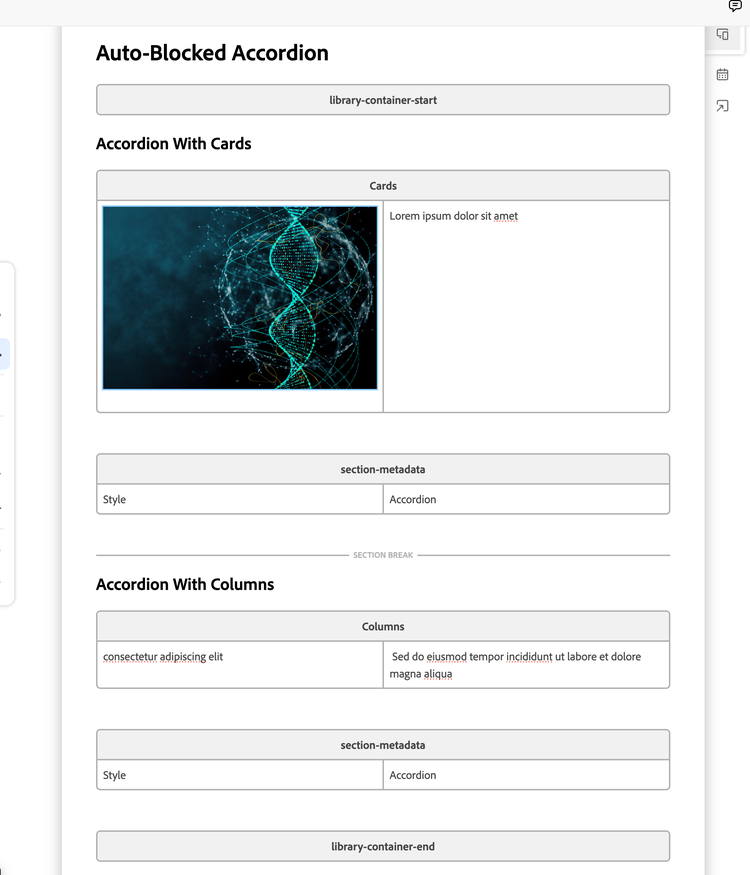
Task: Click the second section-metadata header below the Columns block
Action: (x=383, y=745)
